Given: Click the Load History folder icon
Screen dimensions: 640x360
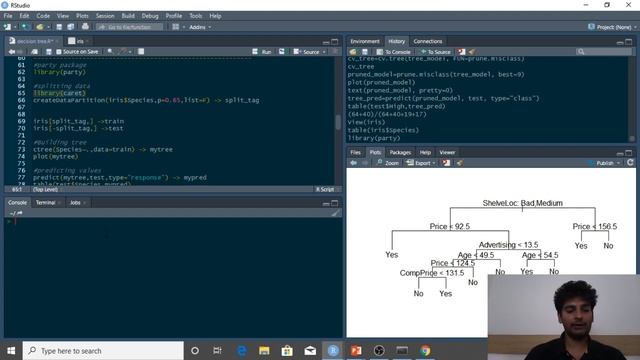Looking at the screenshot, I should 353,52.
